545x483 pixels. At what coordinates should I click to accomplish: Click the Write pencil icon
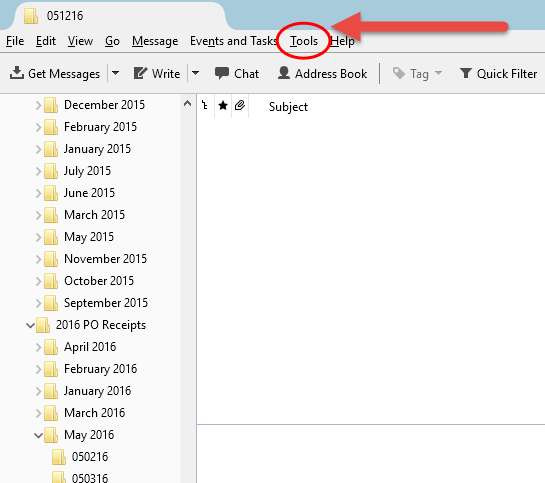(x=140, y=73)
